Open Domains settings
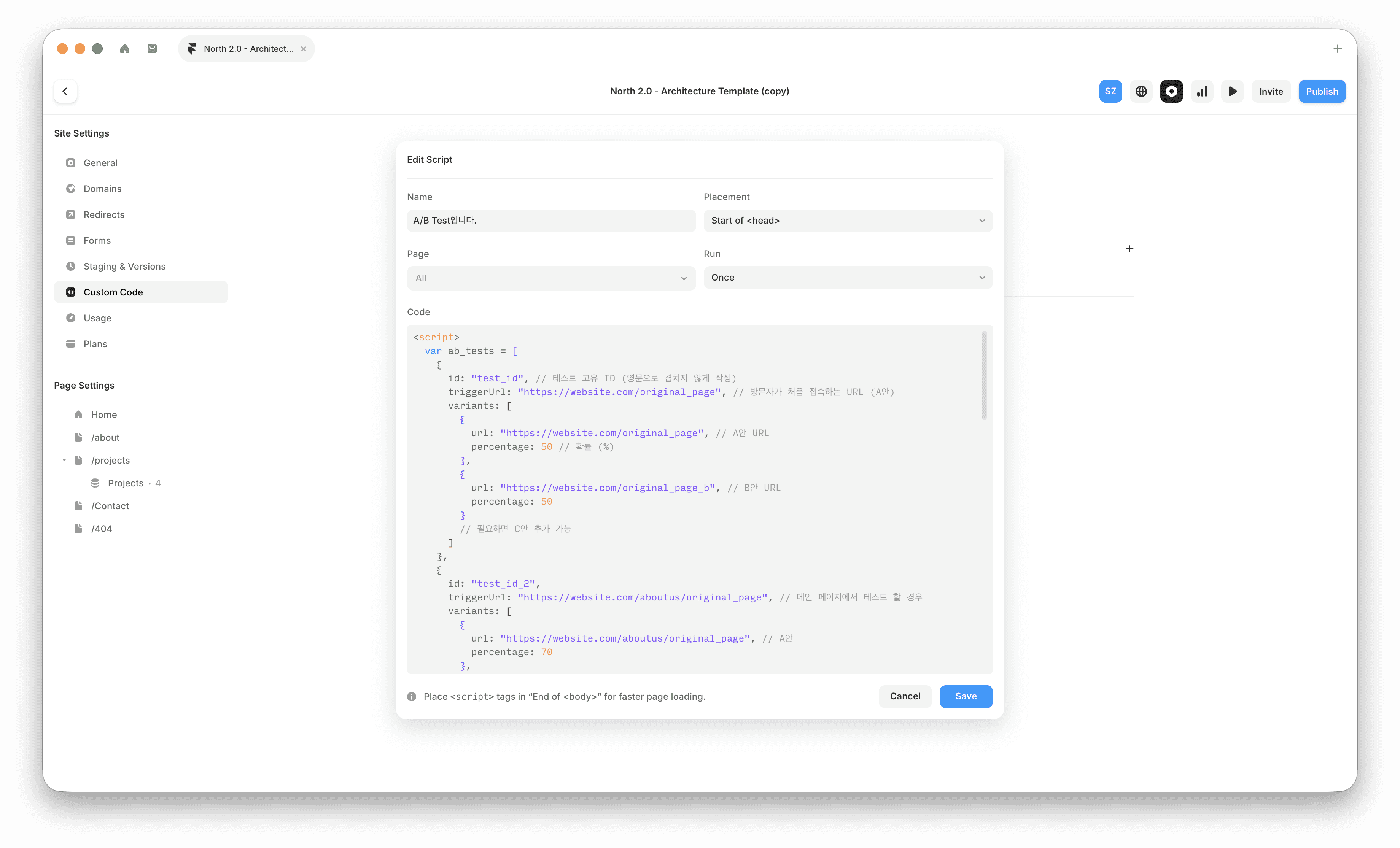The height and width of the screenshot is (848, 1400). (102, 189)
